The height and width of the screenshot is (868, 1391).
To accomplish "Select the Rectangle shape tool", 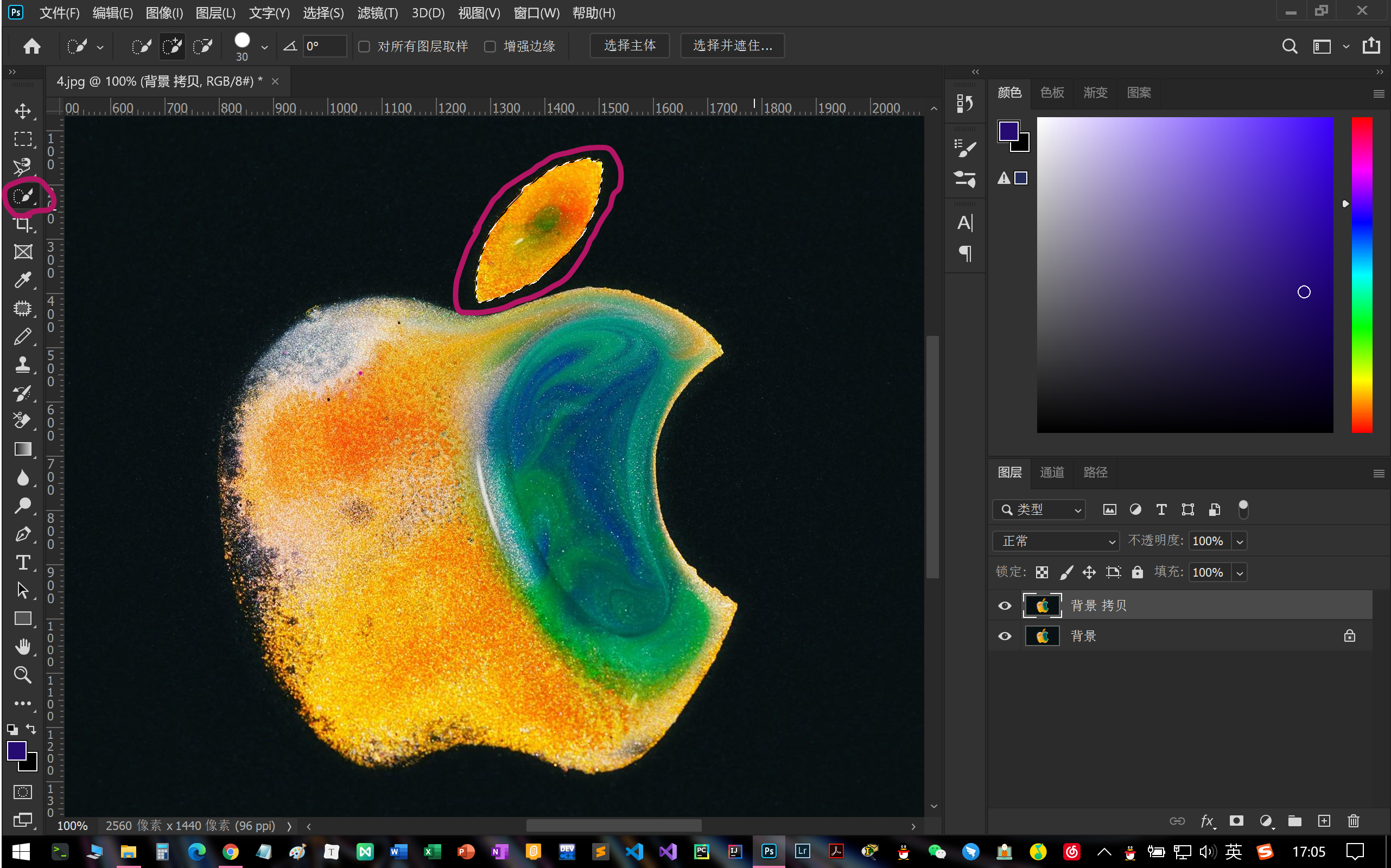I will [x=23, y=618].
